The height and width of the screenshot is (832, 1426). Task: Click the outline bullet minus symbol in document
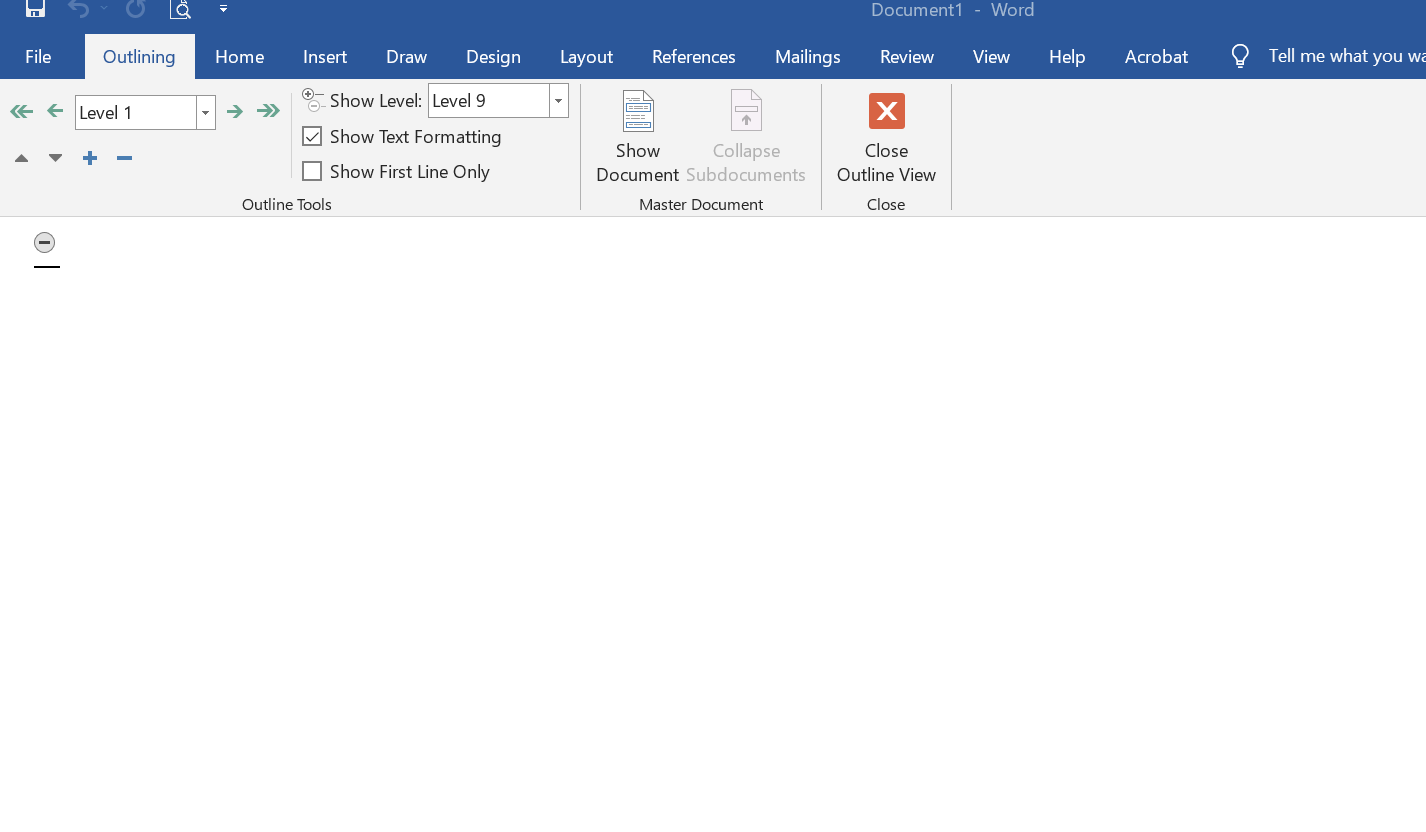(x=44, y=242)
